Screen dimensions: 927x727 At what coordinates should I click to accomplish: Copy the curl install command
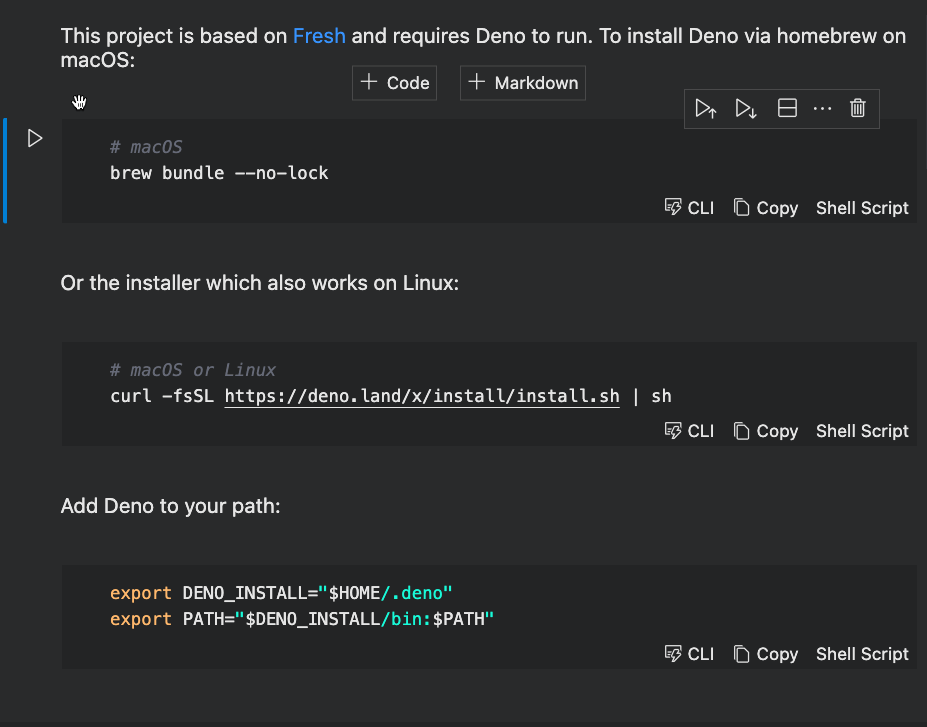(x=765, y=430)
